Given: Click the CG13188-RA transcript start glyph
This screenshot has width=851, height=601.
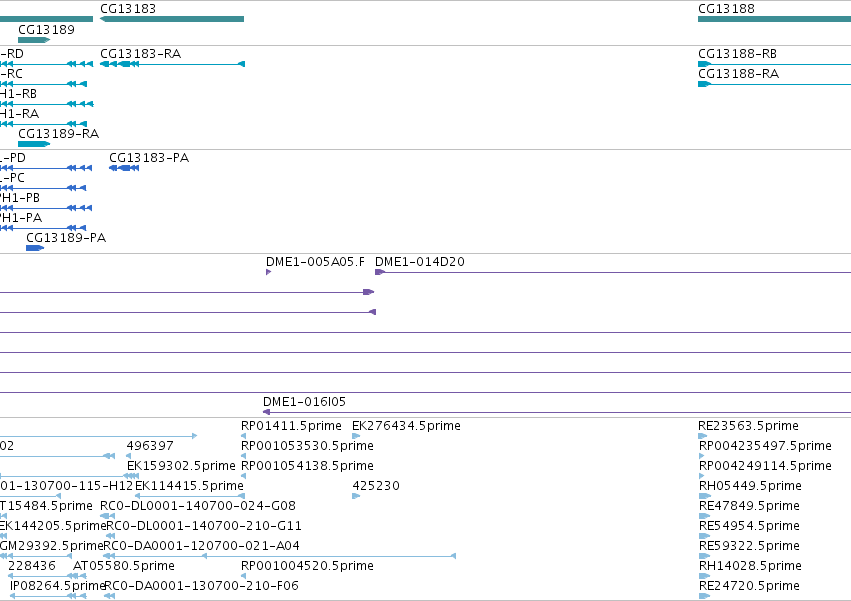Looking at the screenshot, I should pos(704,84).
